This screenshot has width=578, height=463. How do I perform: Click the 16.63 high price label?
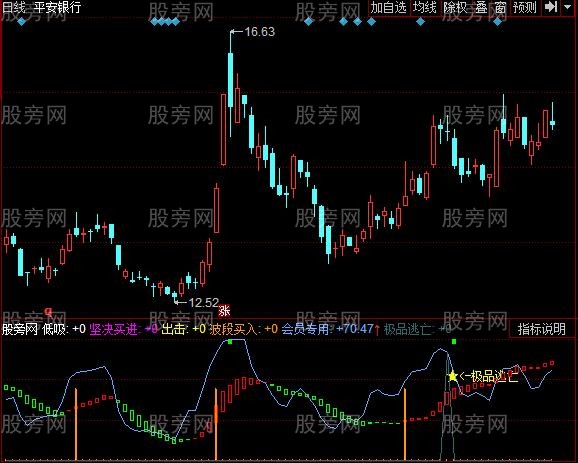point(260,32)
